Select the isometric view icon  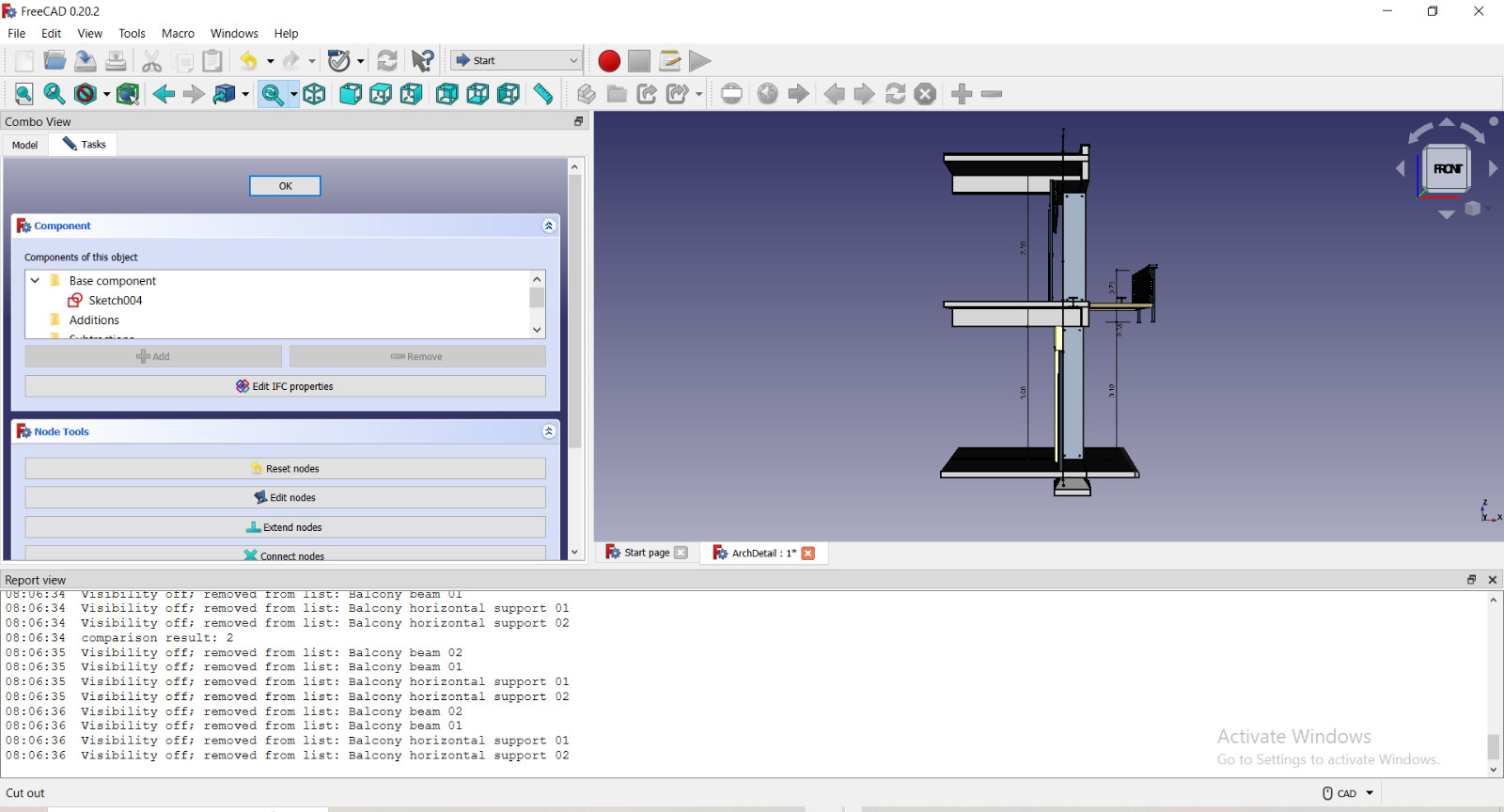(315, 94)
